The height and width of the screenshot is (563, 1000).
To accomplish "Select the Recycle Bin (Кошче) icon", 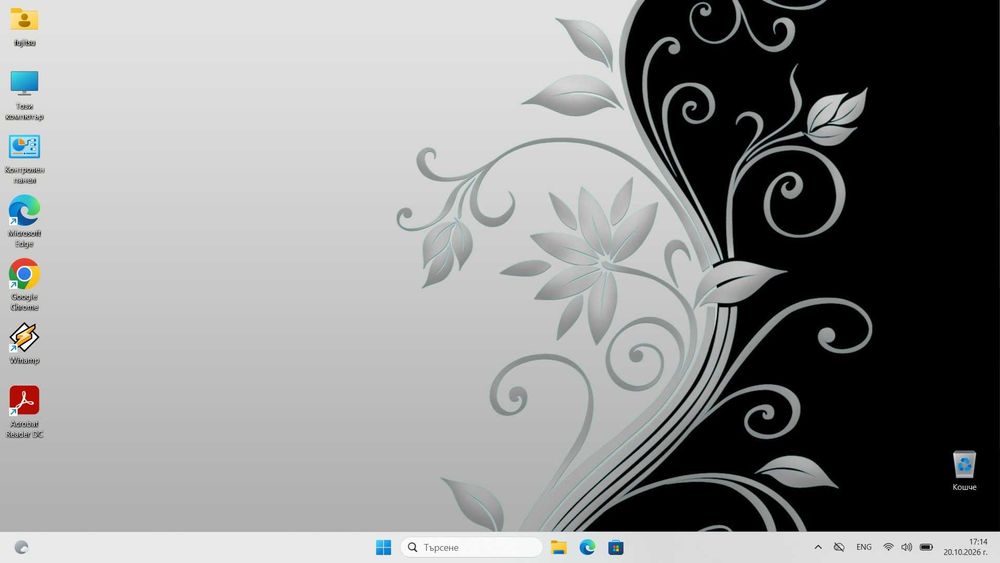I will [x=964, y=471].
